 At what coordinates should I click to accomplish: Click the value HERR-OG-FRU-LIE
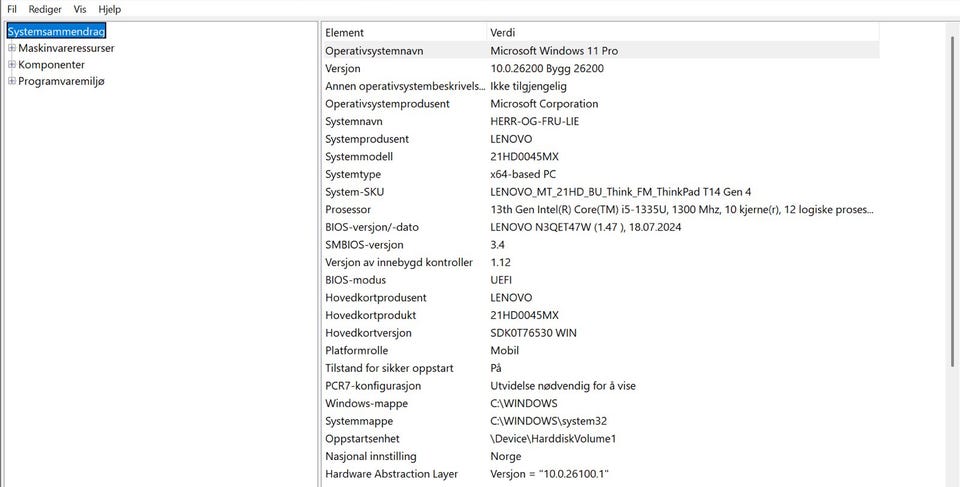pos(534,121)
